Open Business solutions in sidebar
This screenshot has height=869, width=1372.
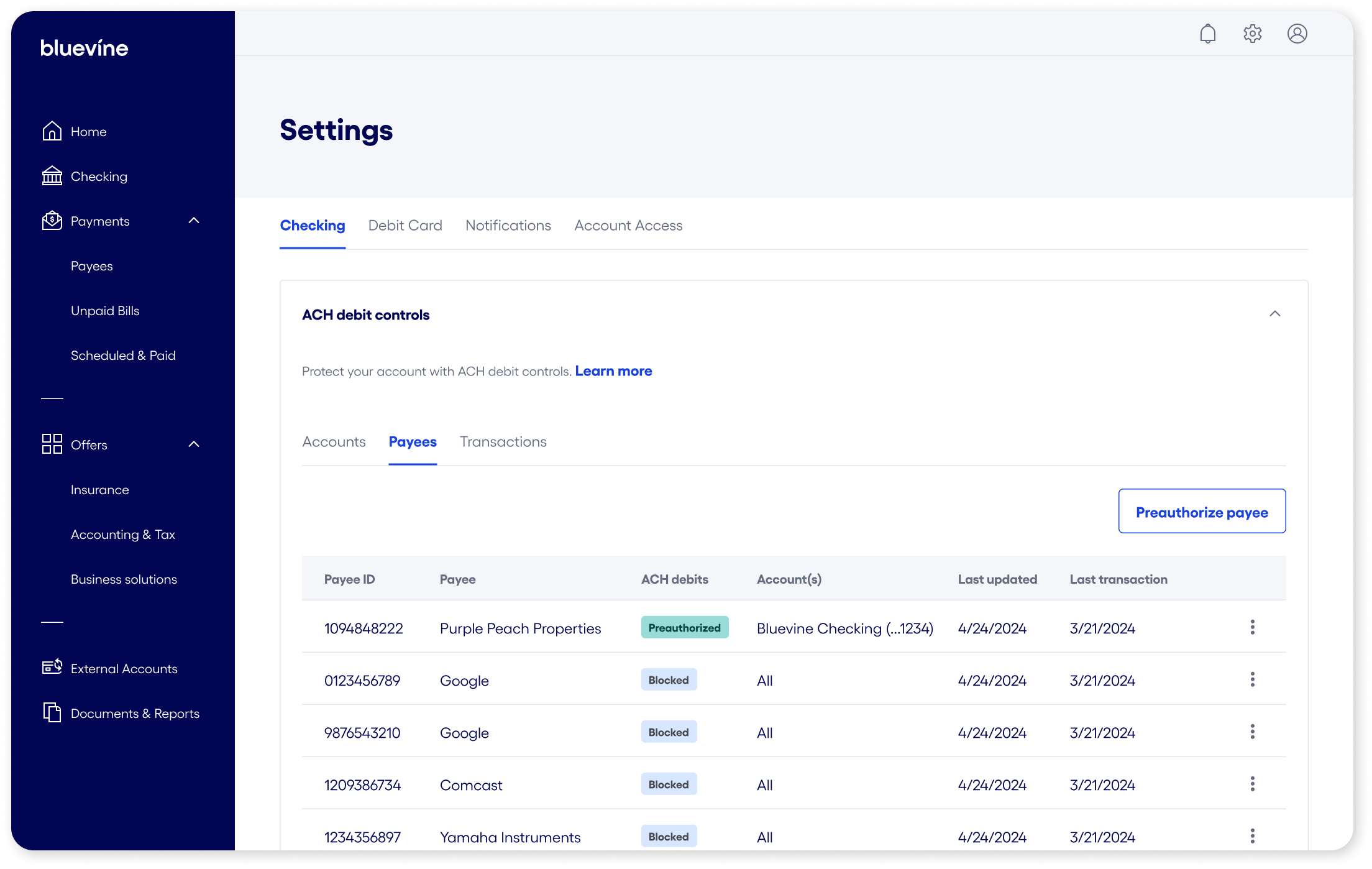pos(124,579)
